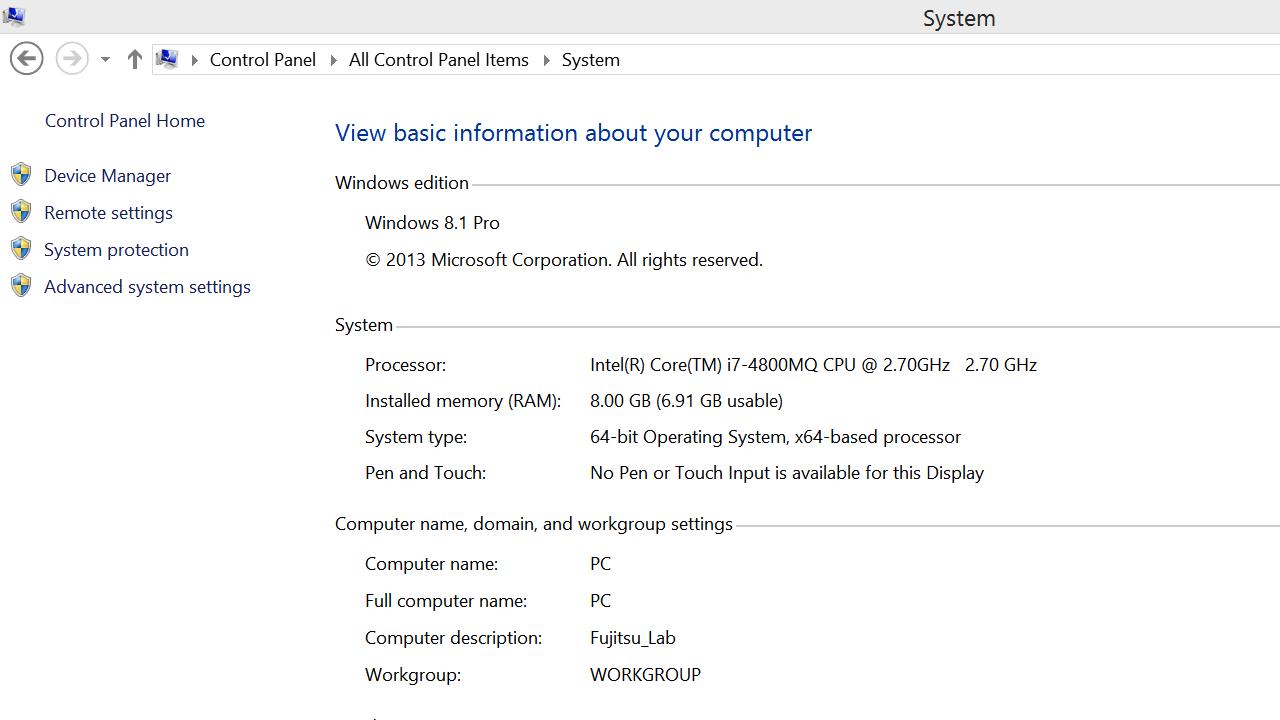This screenshot has height=720, width=1280.
Task: Expand the chevron after Control Panel breadcrumb
Action: [333, 60]
